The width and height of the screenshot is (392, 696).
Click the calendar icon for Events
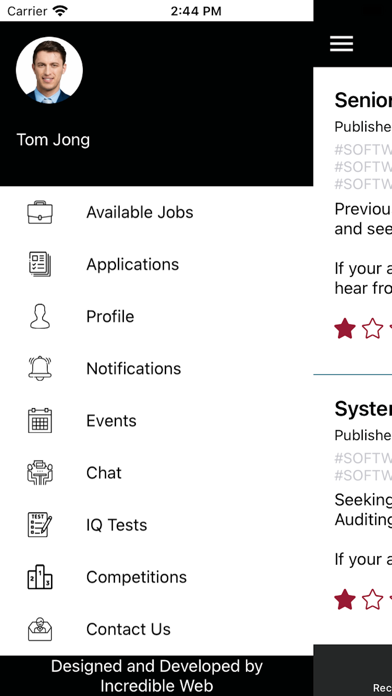pyautogui.click(x=40, y=420)
